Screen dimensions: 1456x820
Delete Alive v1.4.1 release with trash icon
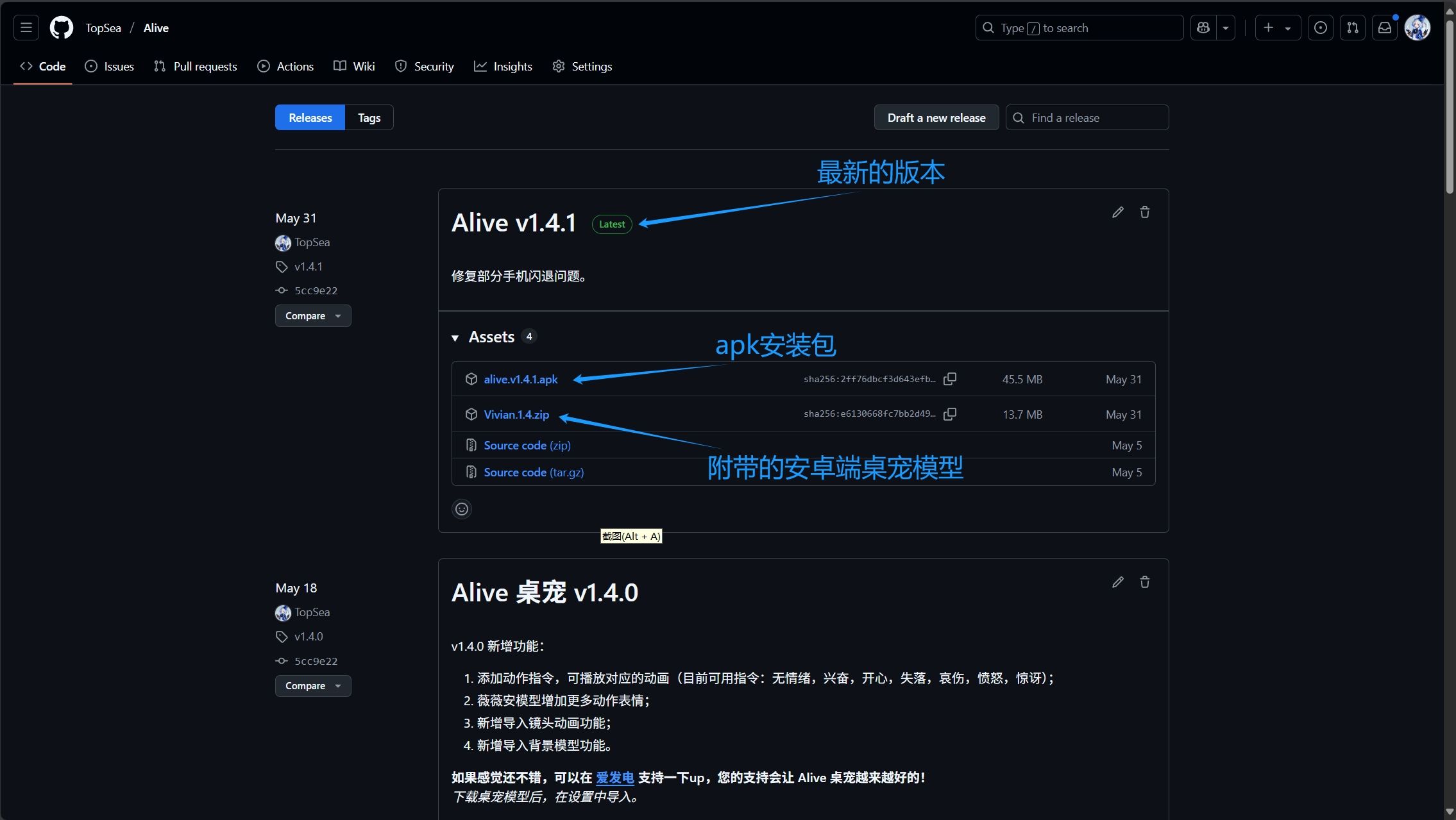tap(1144, 212)
